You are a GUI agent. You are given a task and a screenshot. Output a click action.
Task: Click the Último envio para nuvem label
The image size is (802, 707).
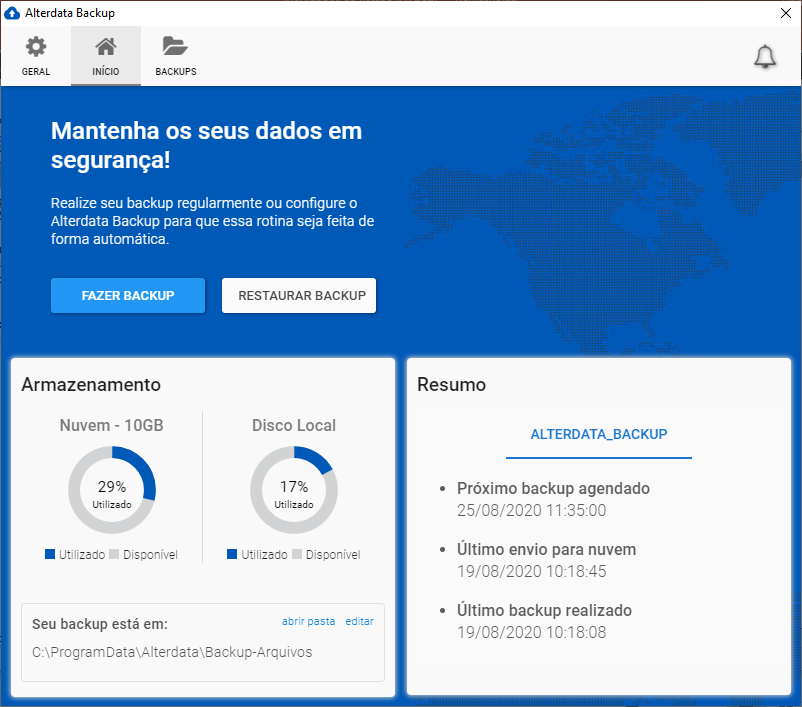point(546,549)
